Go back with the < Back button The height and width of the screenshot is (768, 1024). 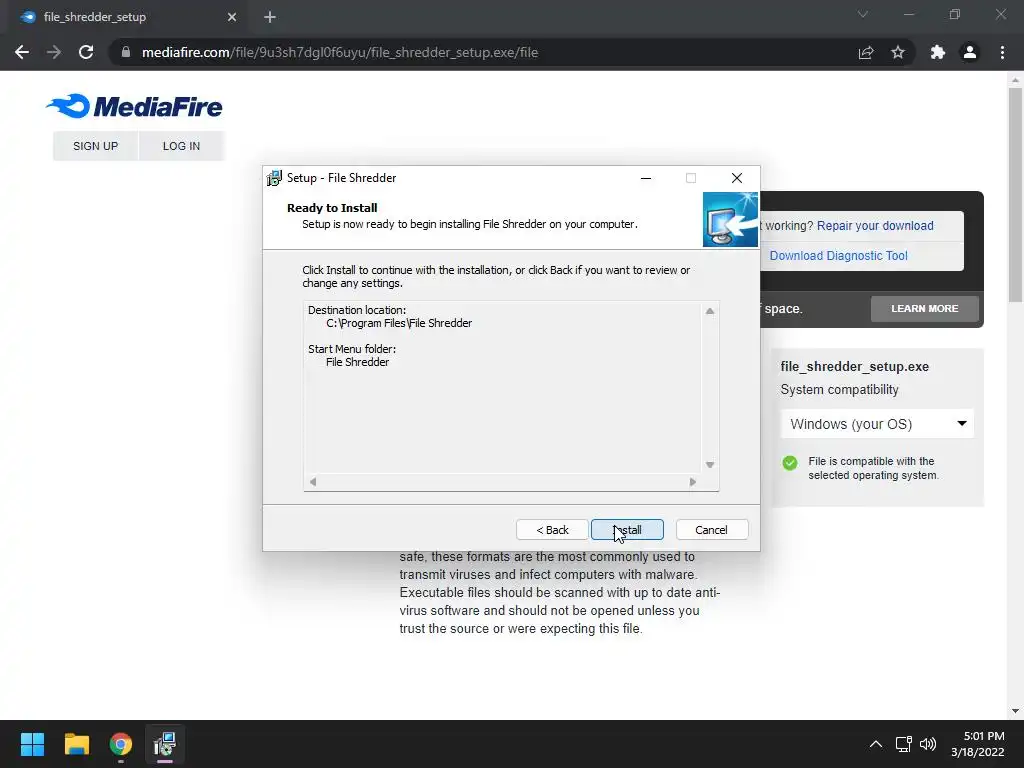coord(552,530)
